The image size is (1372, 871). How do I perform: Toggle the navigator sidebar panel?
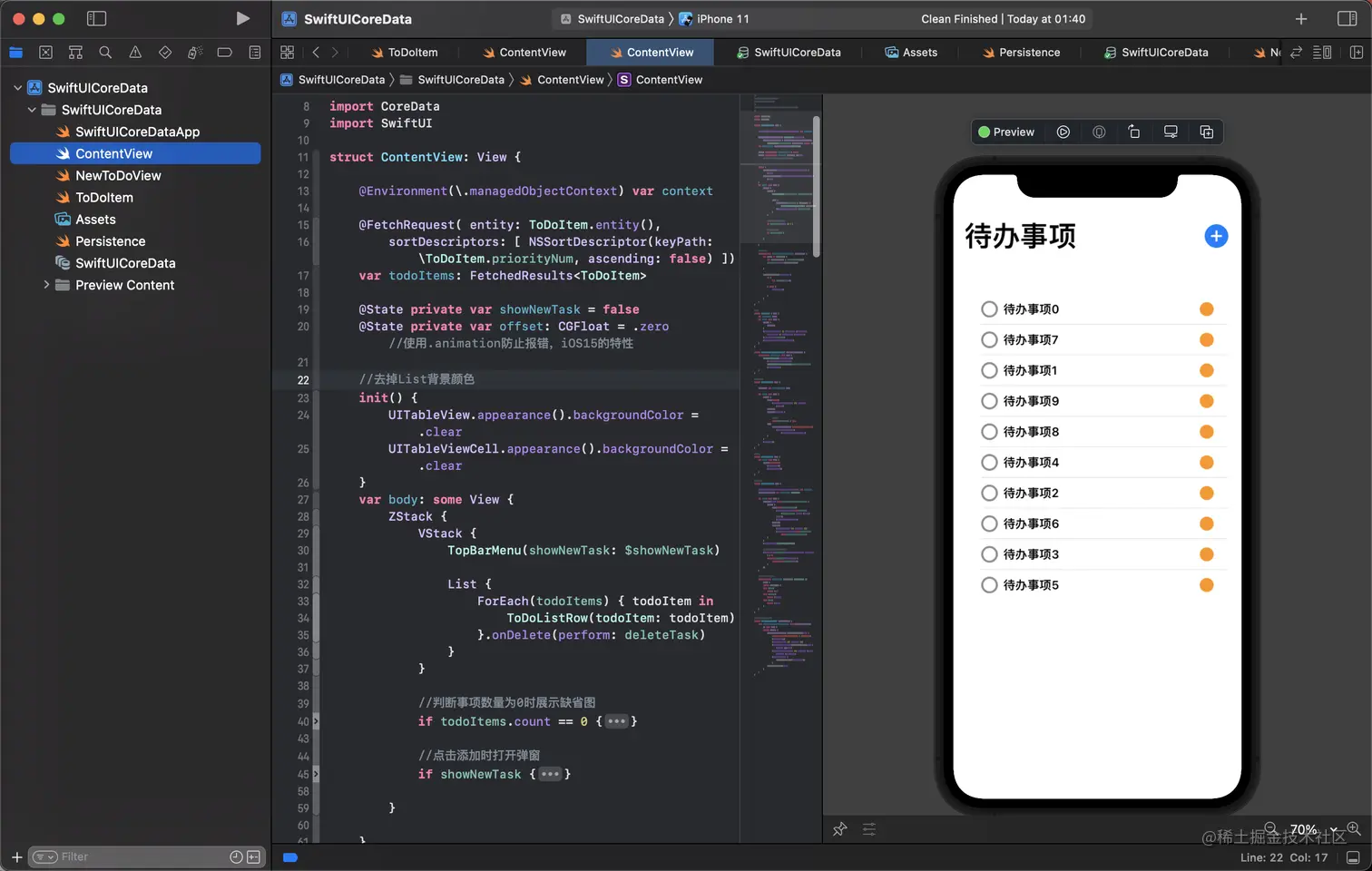96,18
